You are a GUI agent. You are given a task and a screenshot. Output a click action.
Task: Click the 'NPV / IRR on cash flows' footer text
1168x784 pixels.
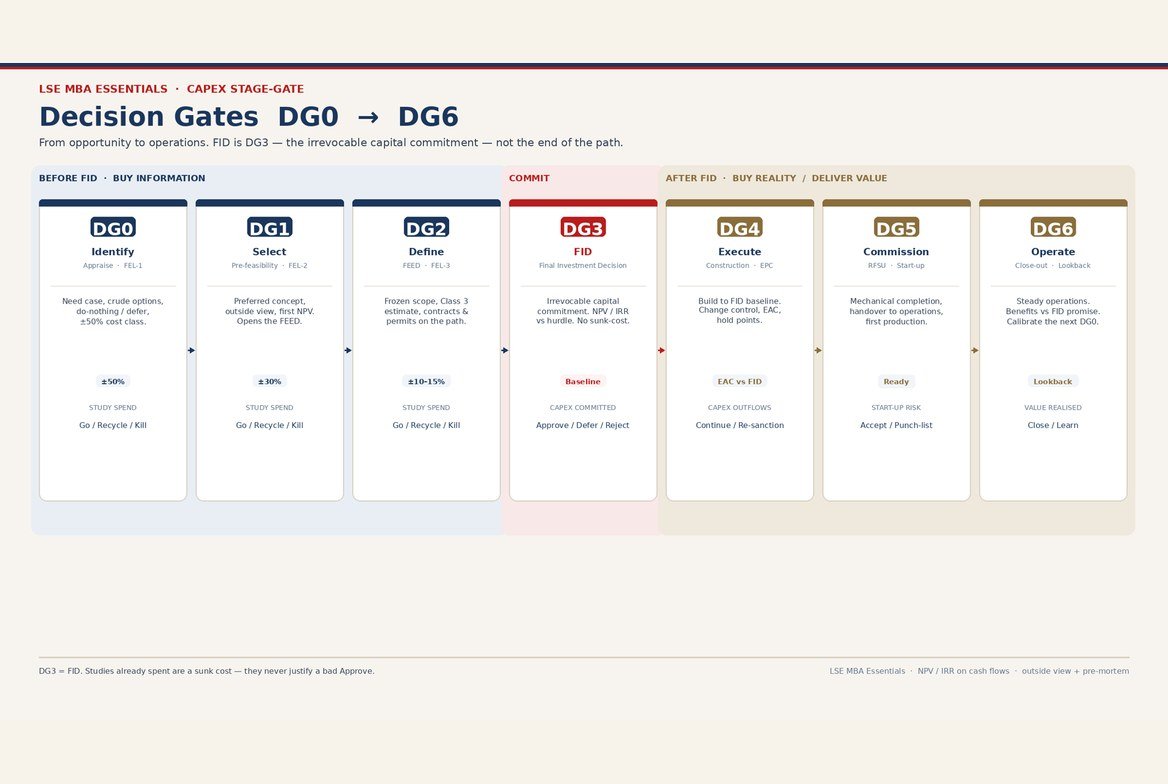tap(963, 671)
